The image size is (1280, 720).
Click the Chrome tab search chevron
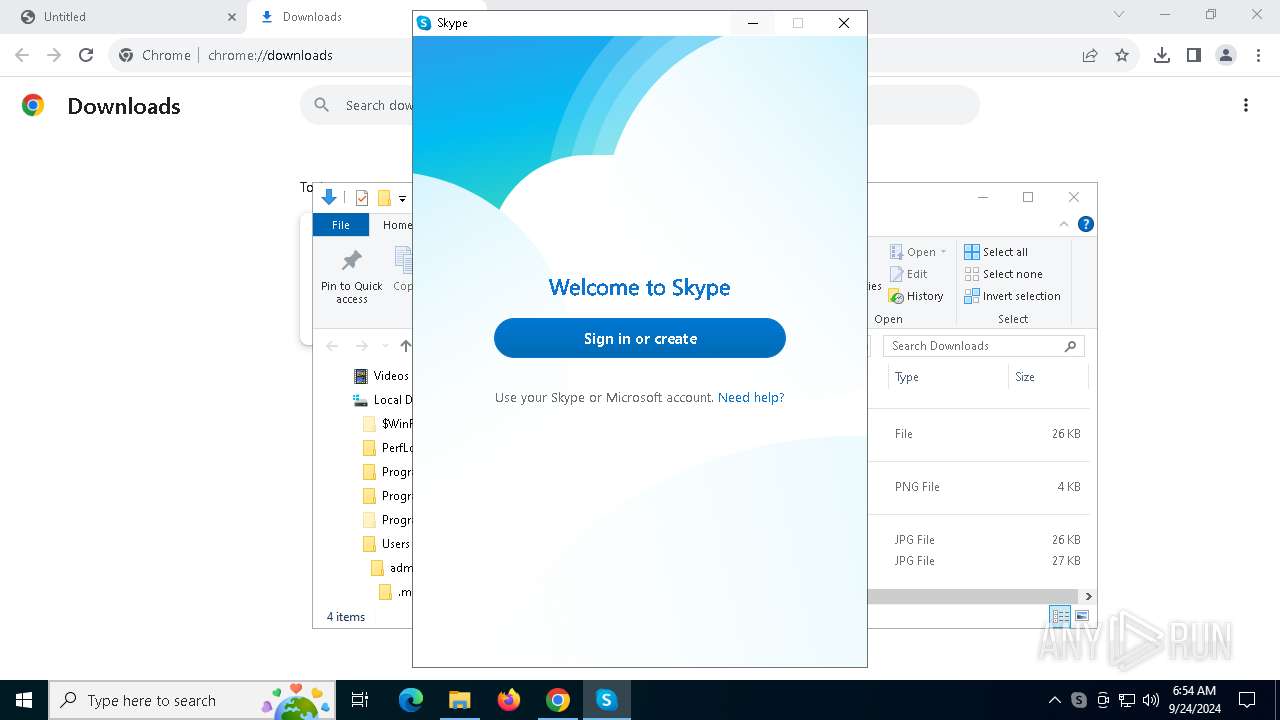(1119, 15)
